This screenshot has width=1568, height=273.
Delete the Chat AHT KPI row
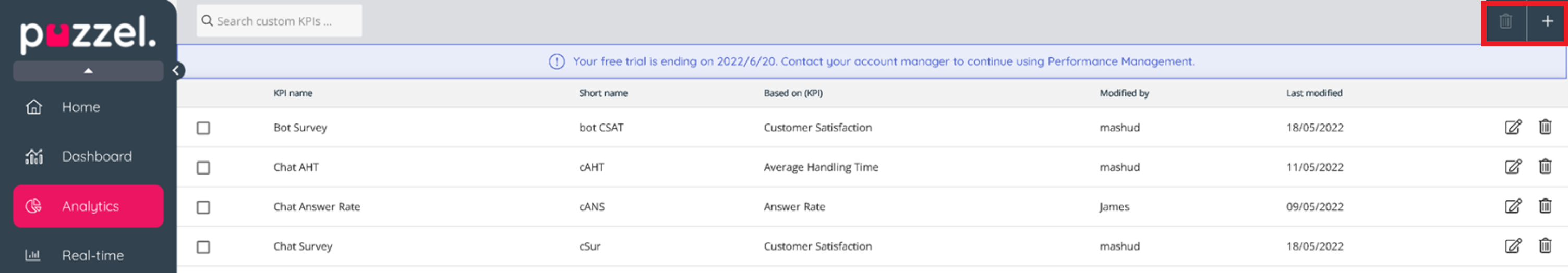(1545, 167)
